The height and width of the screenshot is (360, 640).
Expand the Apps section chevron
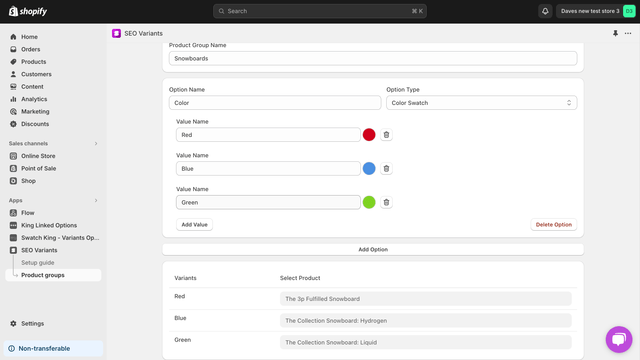point(96,200)
